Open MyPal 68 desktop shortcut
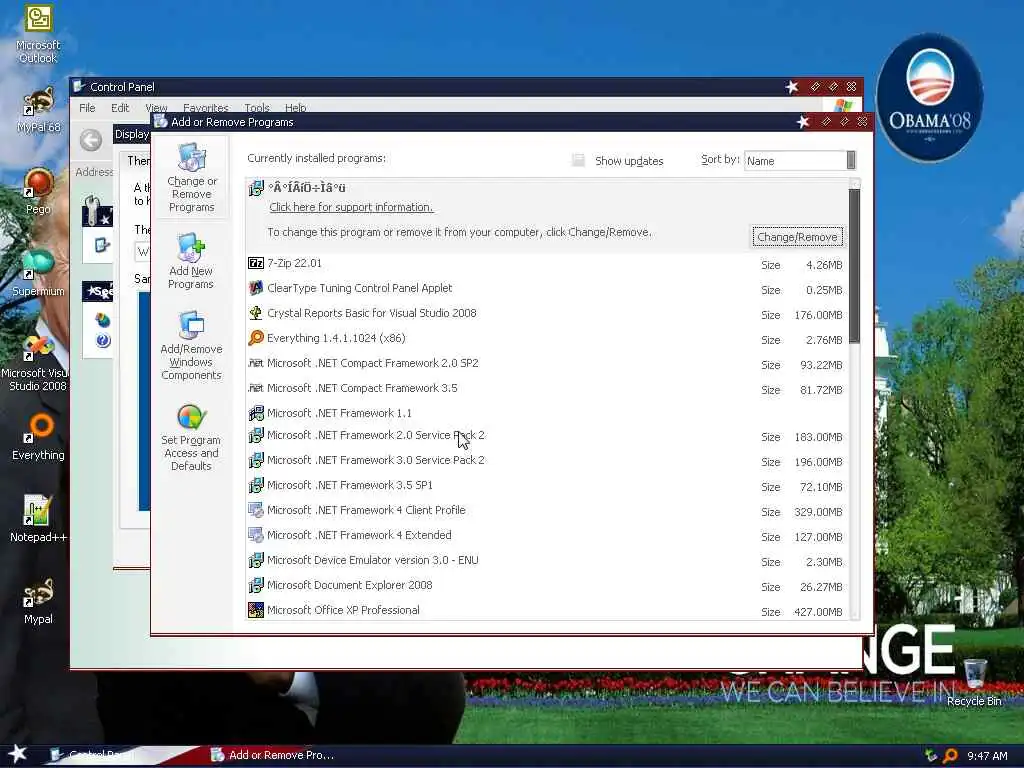The height and width of the screenshot is (768, 1024). (38, 110)
